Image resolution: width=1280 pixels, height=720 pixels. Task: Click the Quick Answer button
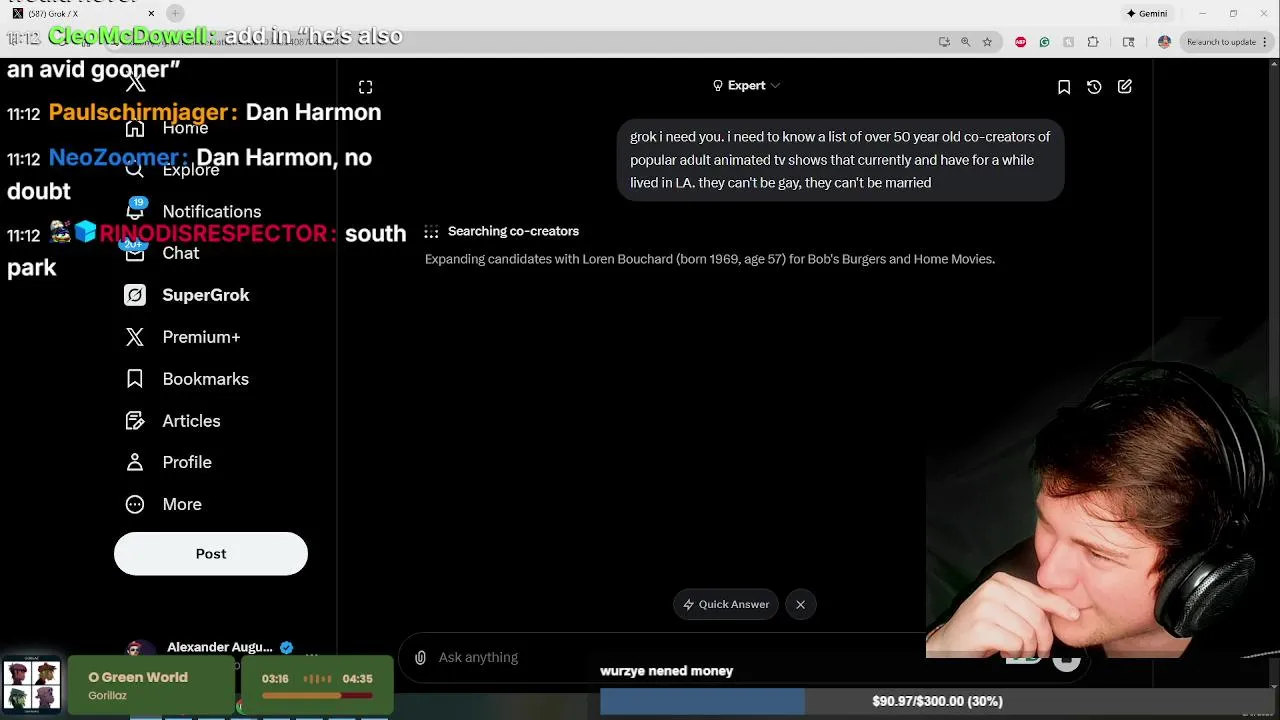726,604
